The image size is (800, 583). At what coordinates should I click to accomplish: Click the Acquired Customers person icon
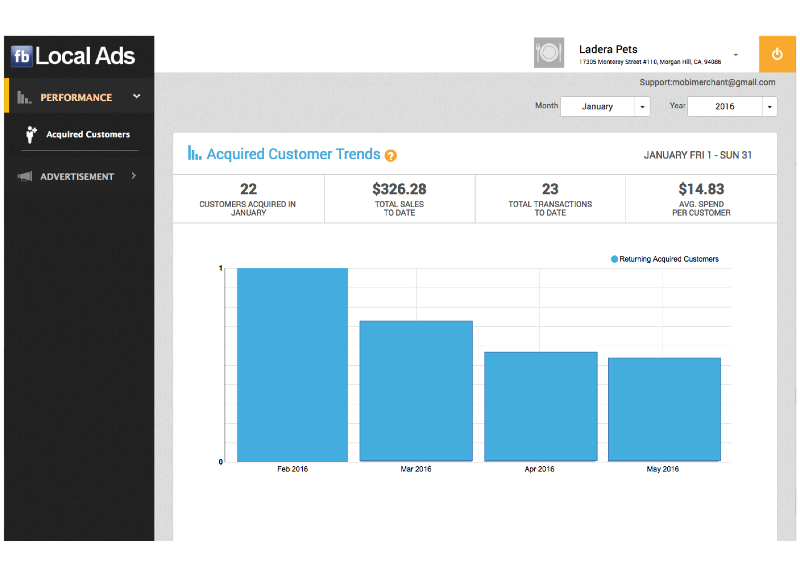(31, 134)
